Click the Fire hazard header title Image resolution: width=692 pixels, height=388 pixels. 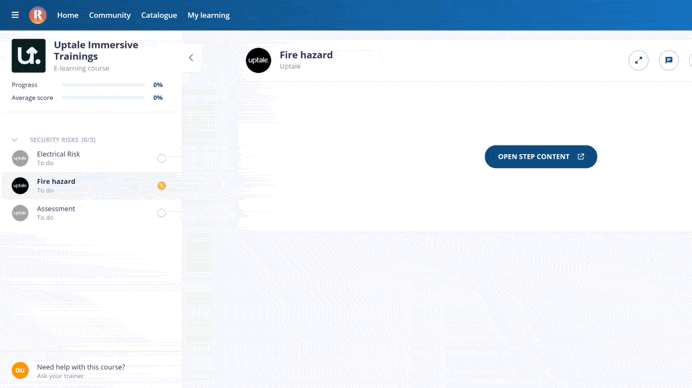(x=306, y=55)
